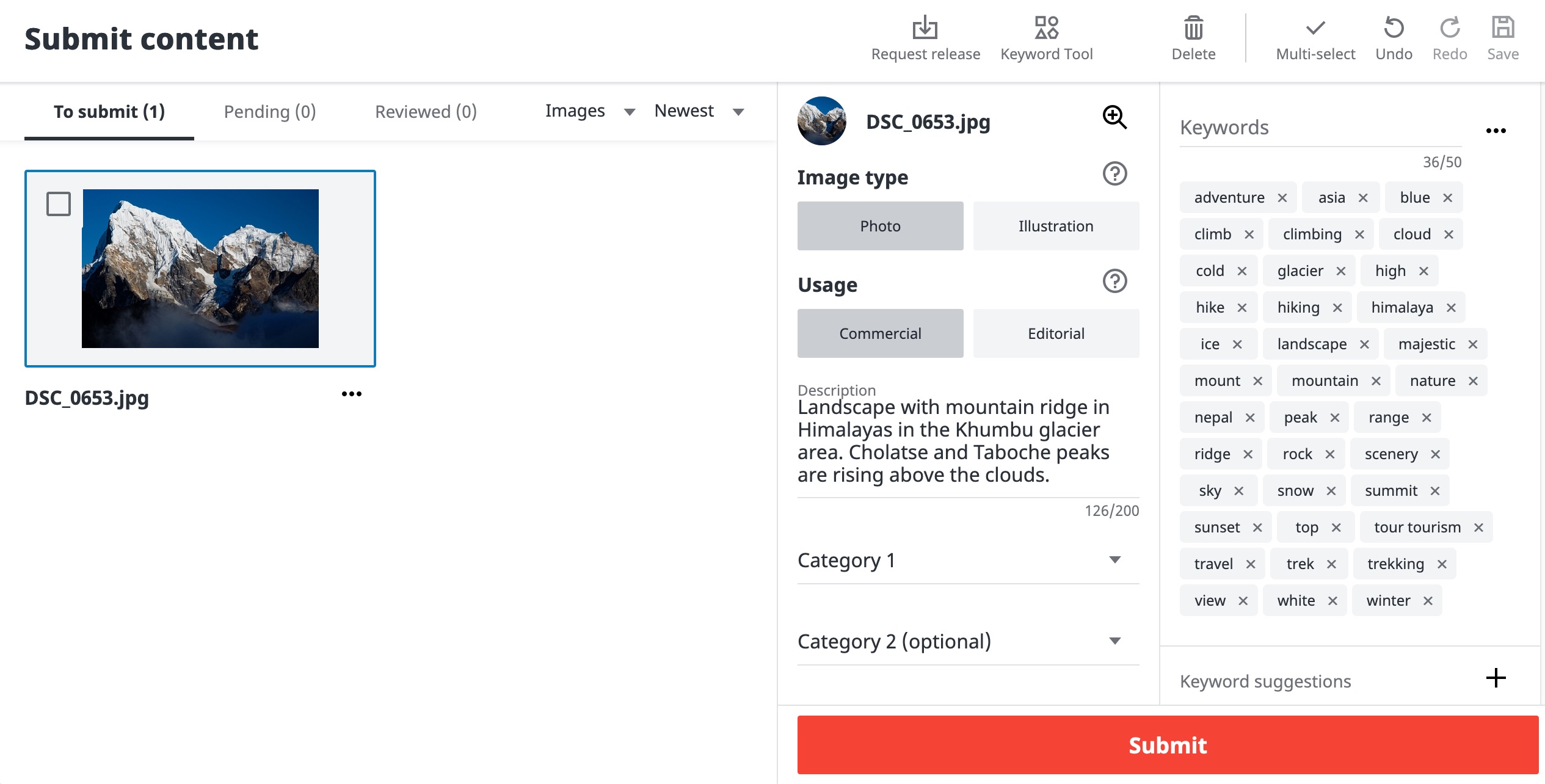Set usage to Editorial
The width and height of the screenshot is (1545, 784).
(x=1055, y=333)
